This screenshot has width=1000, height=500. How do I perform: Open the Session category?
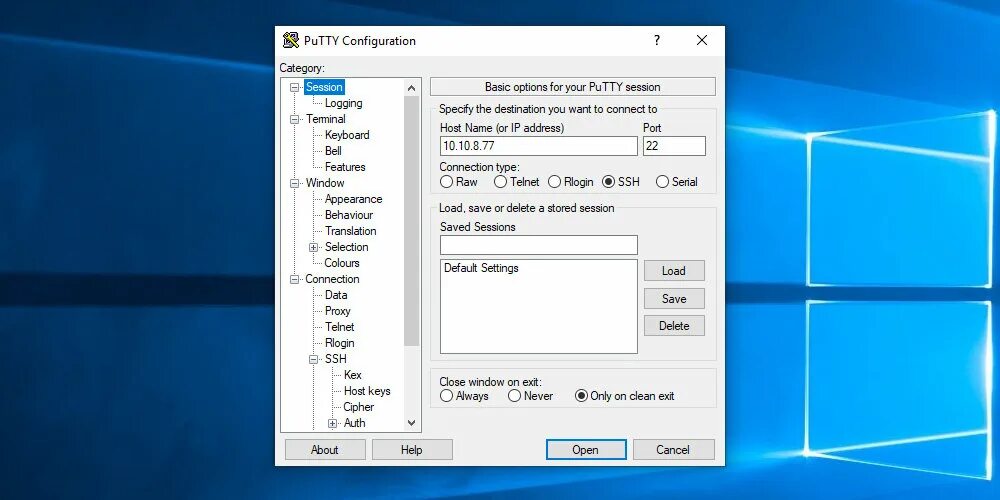[324, 87]
